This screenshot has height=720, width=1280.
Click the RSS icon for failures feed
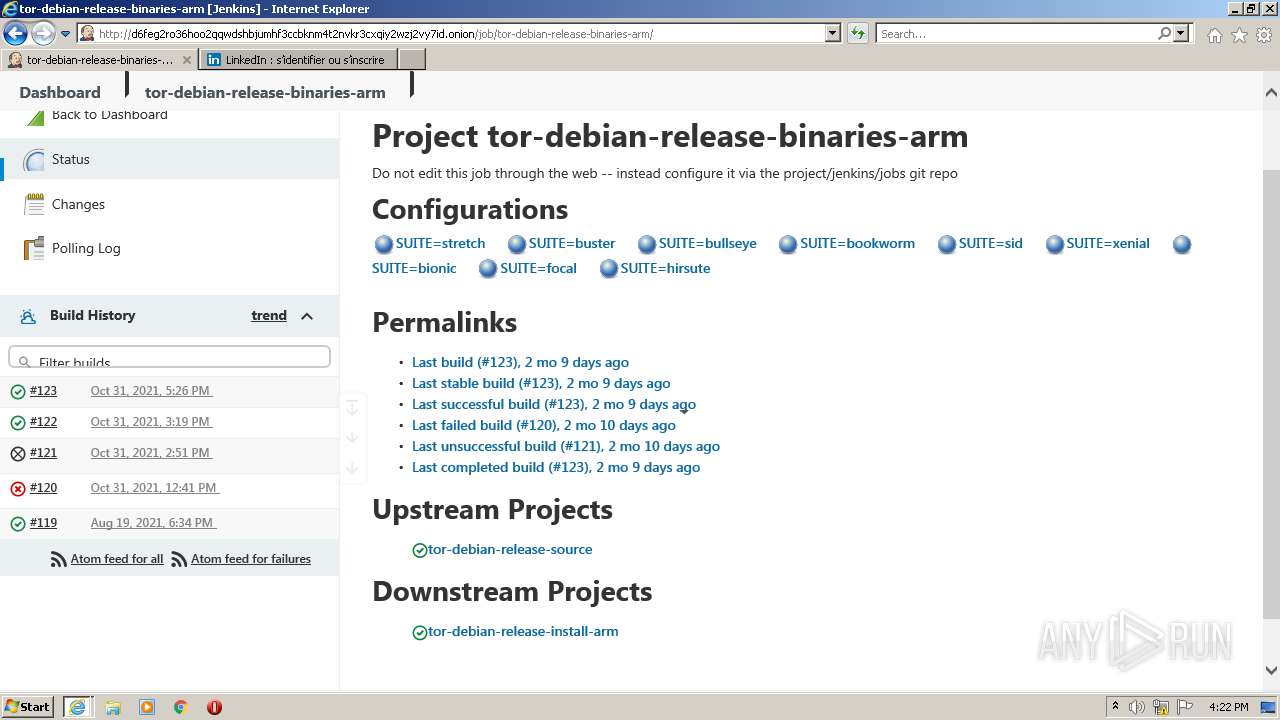tap(179, 560)
